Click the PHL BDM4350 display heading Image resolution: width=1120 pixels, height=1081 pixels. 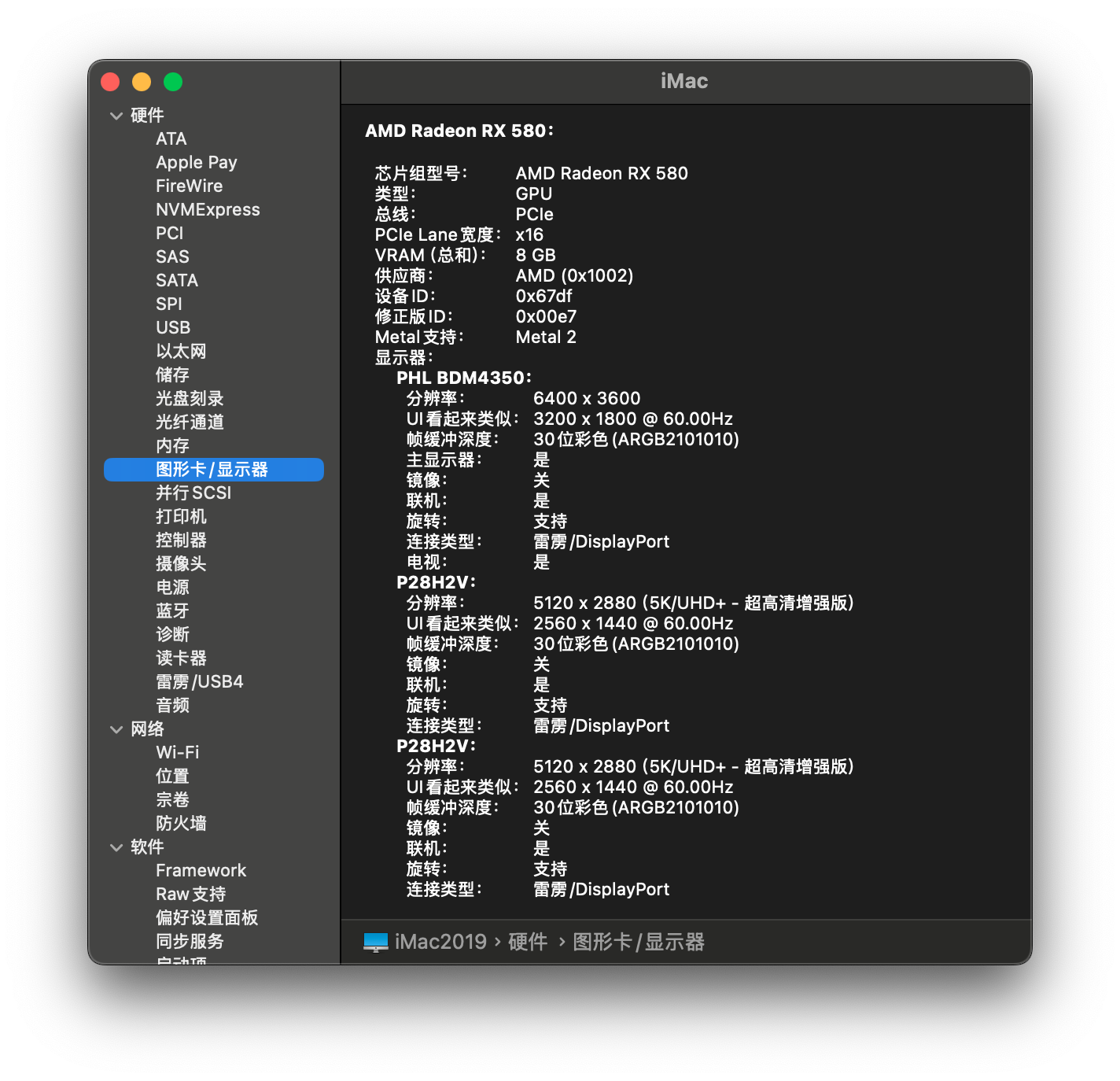[x=464, y=378]
